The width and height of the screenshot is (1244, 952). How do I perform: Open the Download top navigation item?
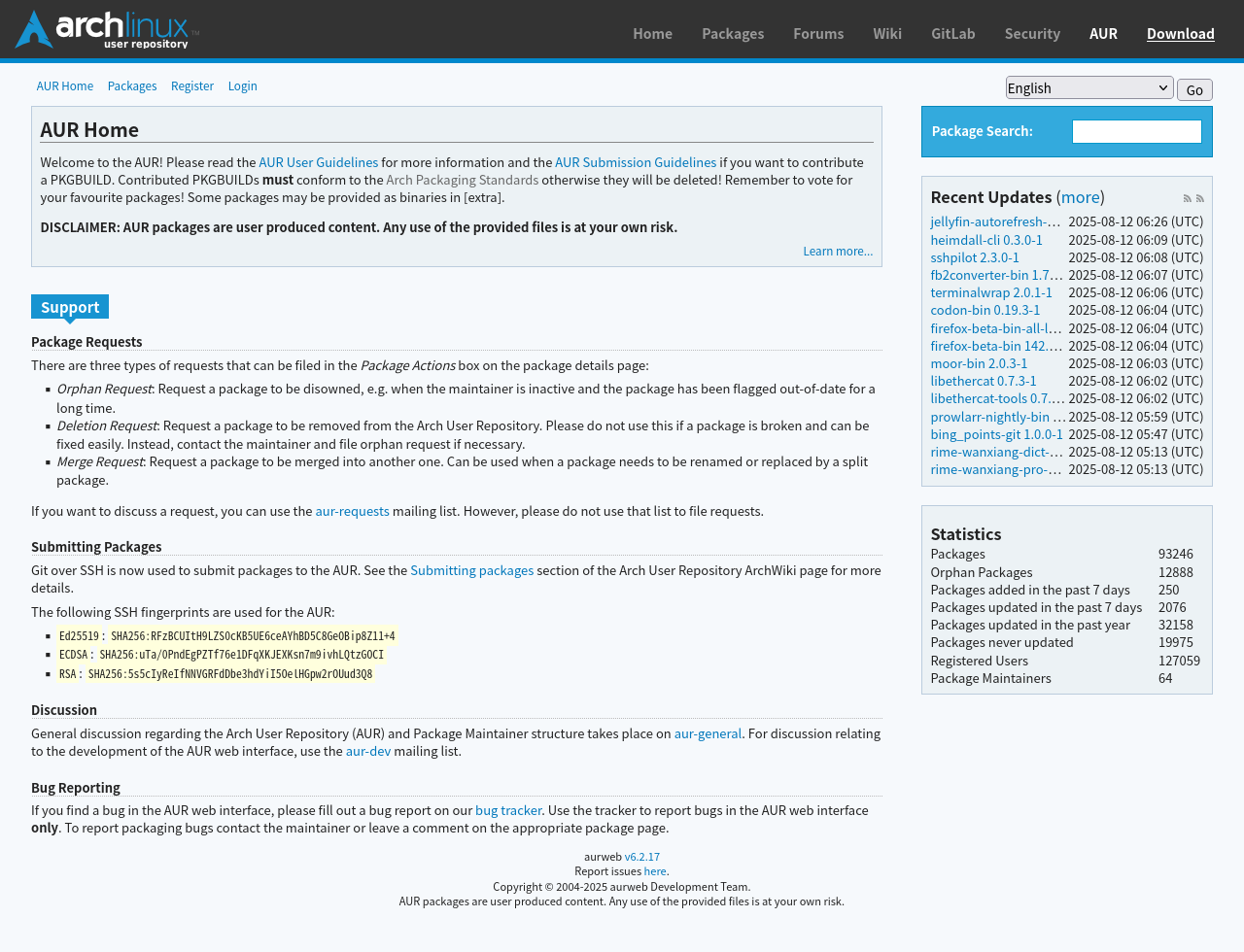(x=1181, y=33)
